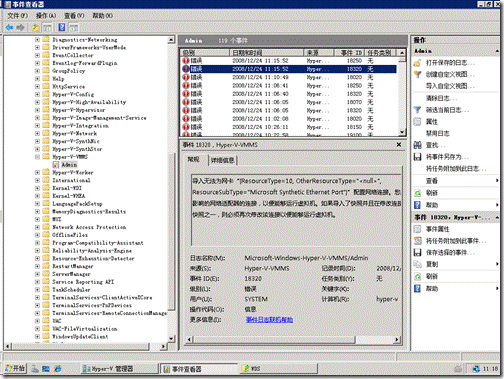Click Disable Log in actions pane

click(x=438, y=133)
